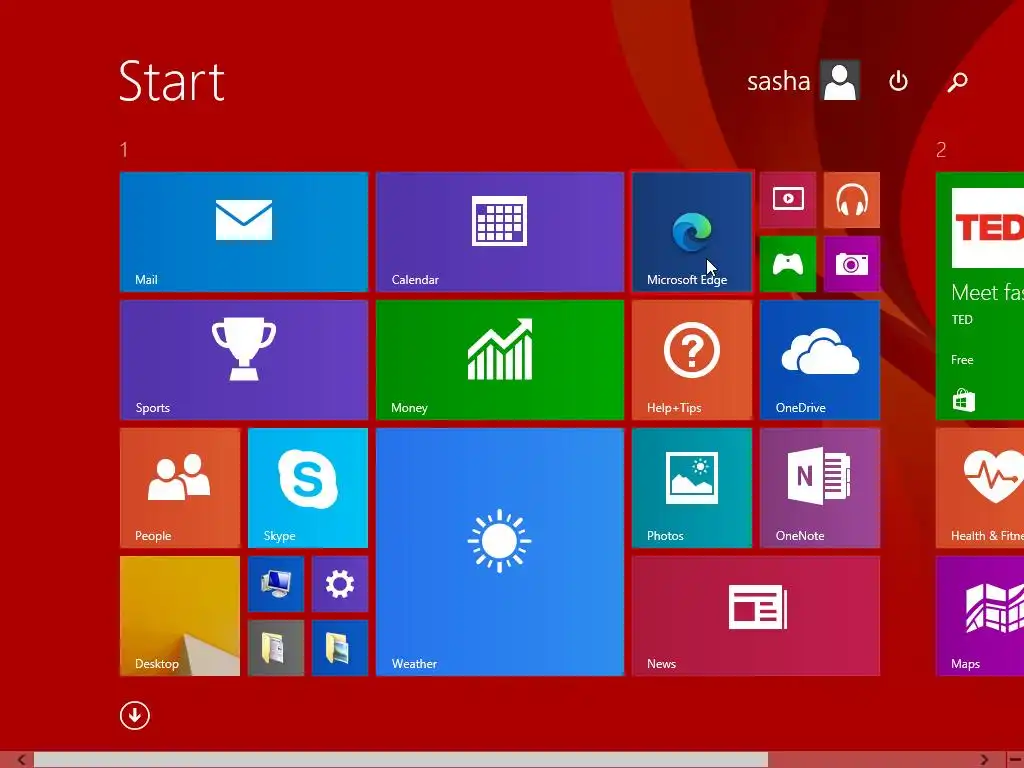Open the Health & Fitness tile
Screen dimensions: 1024x768
coord(980,488)
